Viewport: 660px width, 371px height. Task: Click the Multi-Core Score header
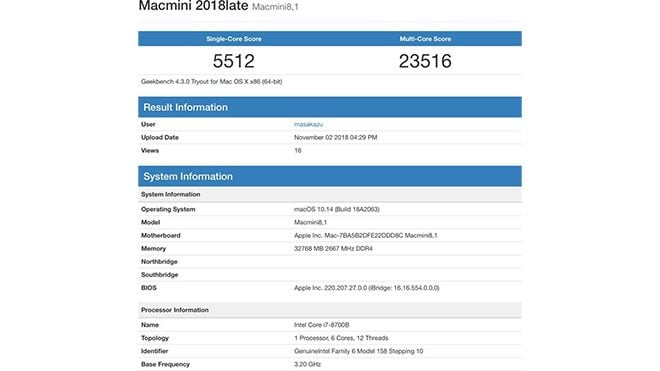[425, 39]
